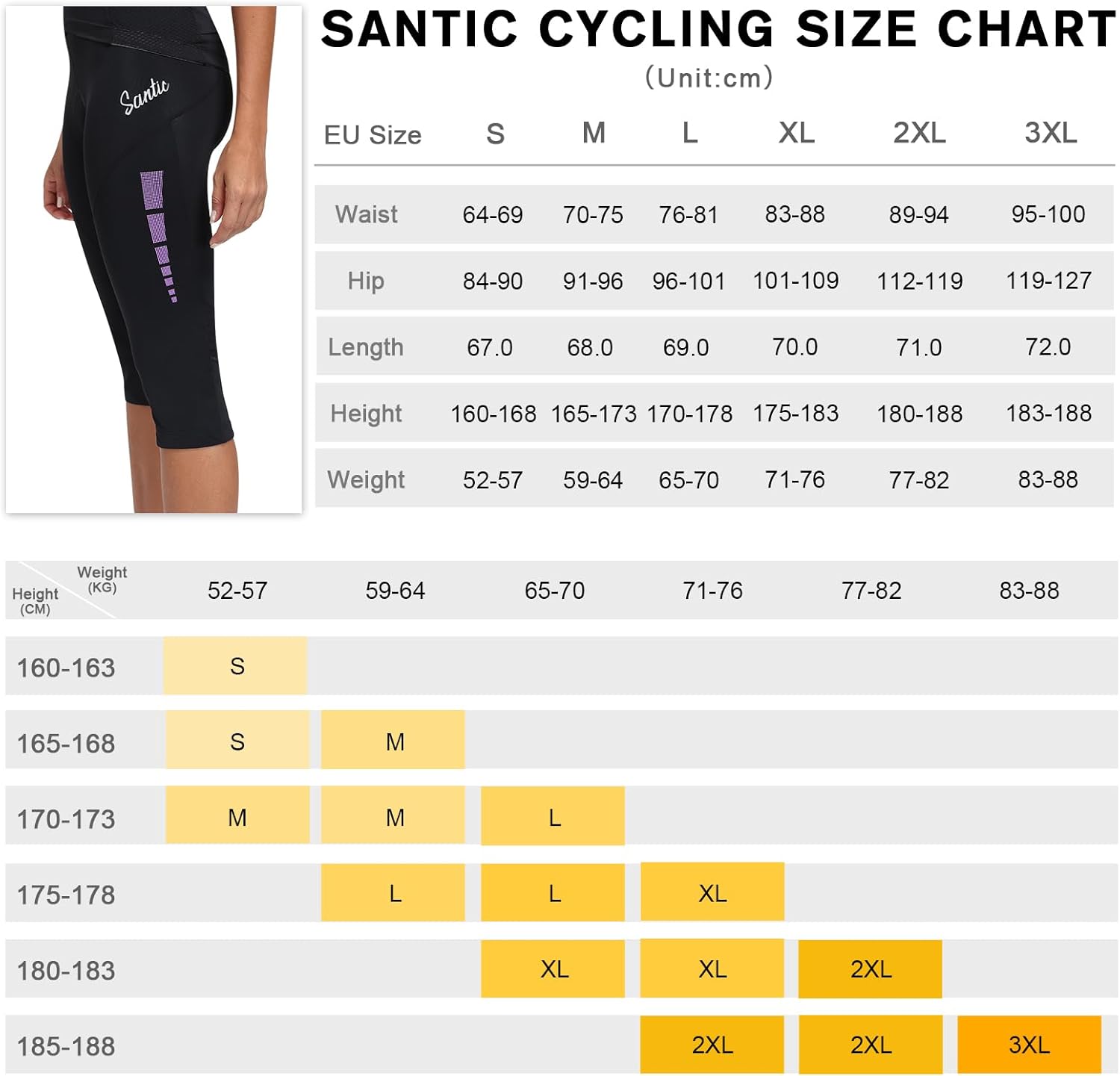Click the XL cell in the 175-178 row
Viewport: 1120px width, 1076px height.
point(712,892)
